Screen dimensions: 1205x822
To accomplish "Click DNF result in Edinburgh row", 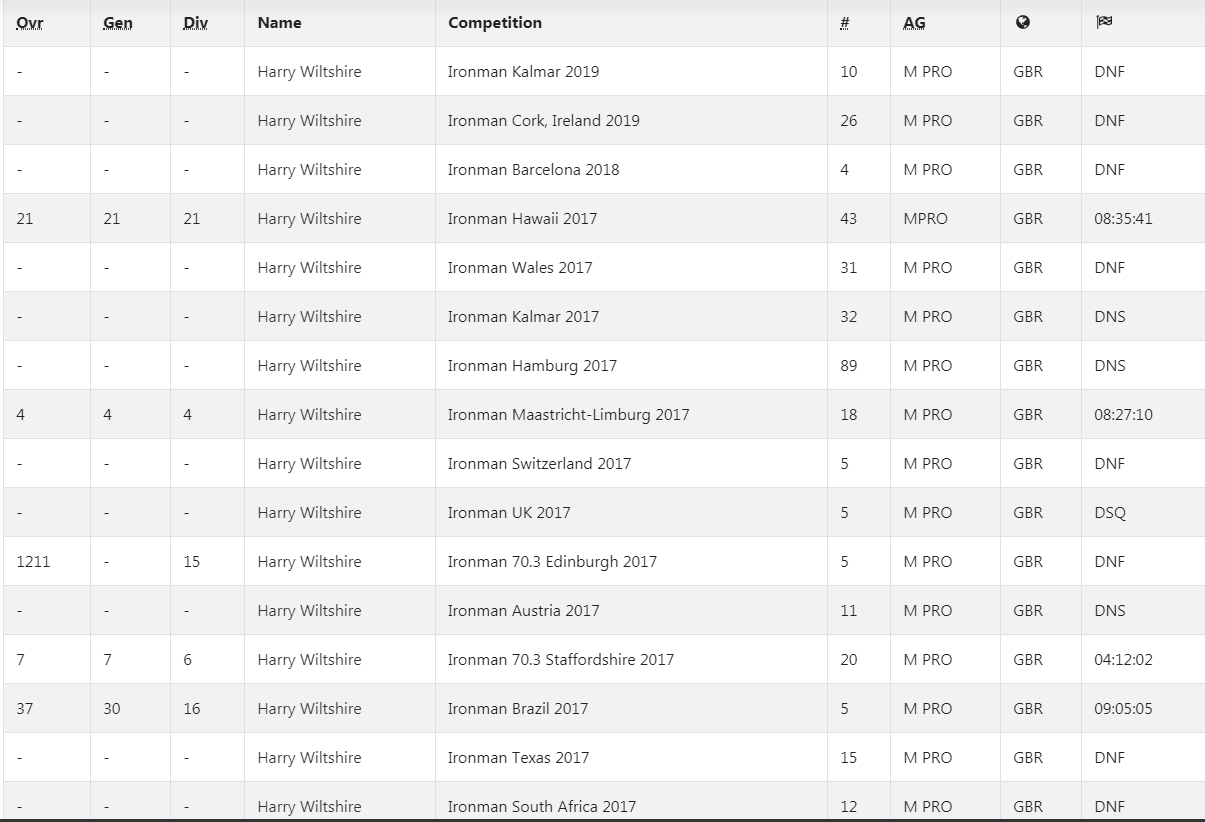I will (x=1109, y=562).
